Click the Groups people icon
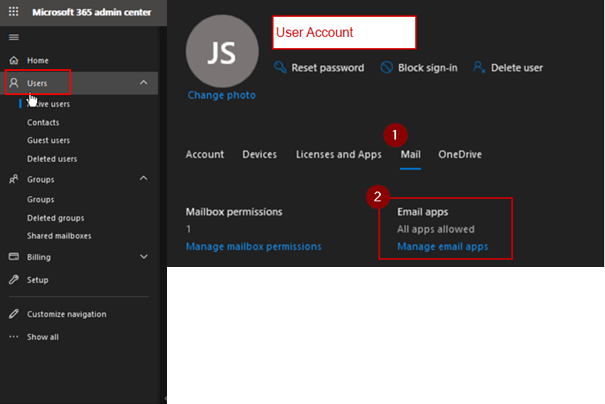Image resolution: width=605 pixels, height=404 pixels. click(14, 179)
